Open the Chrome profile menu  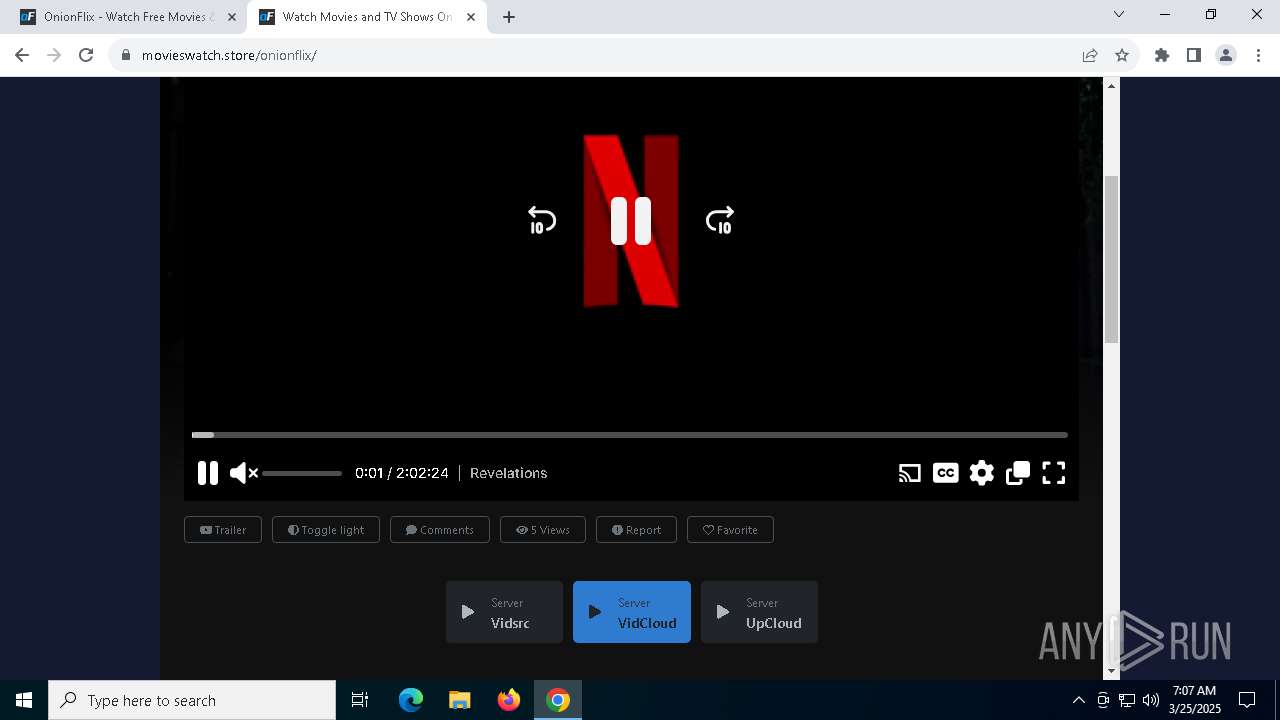(x=1226, y=55)
